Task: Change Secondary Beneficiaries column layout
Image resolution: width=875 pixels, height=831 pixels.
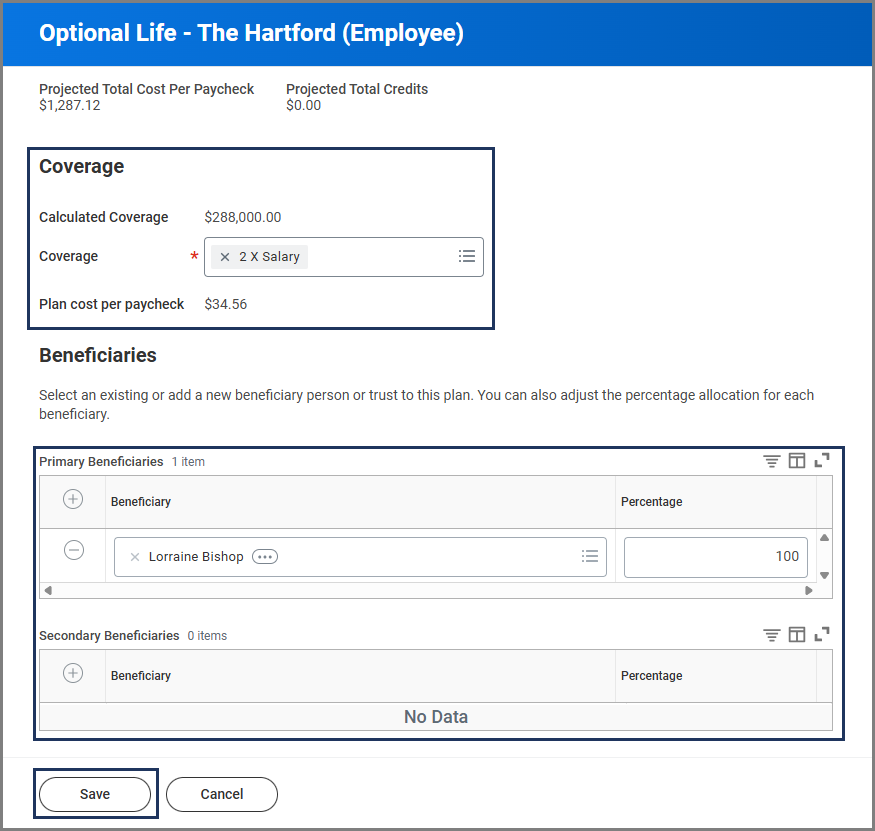Action: tap(797, 635)
